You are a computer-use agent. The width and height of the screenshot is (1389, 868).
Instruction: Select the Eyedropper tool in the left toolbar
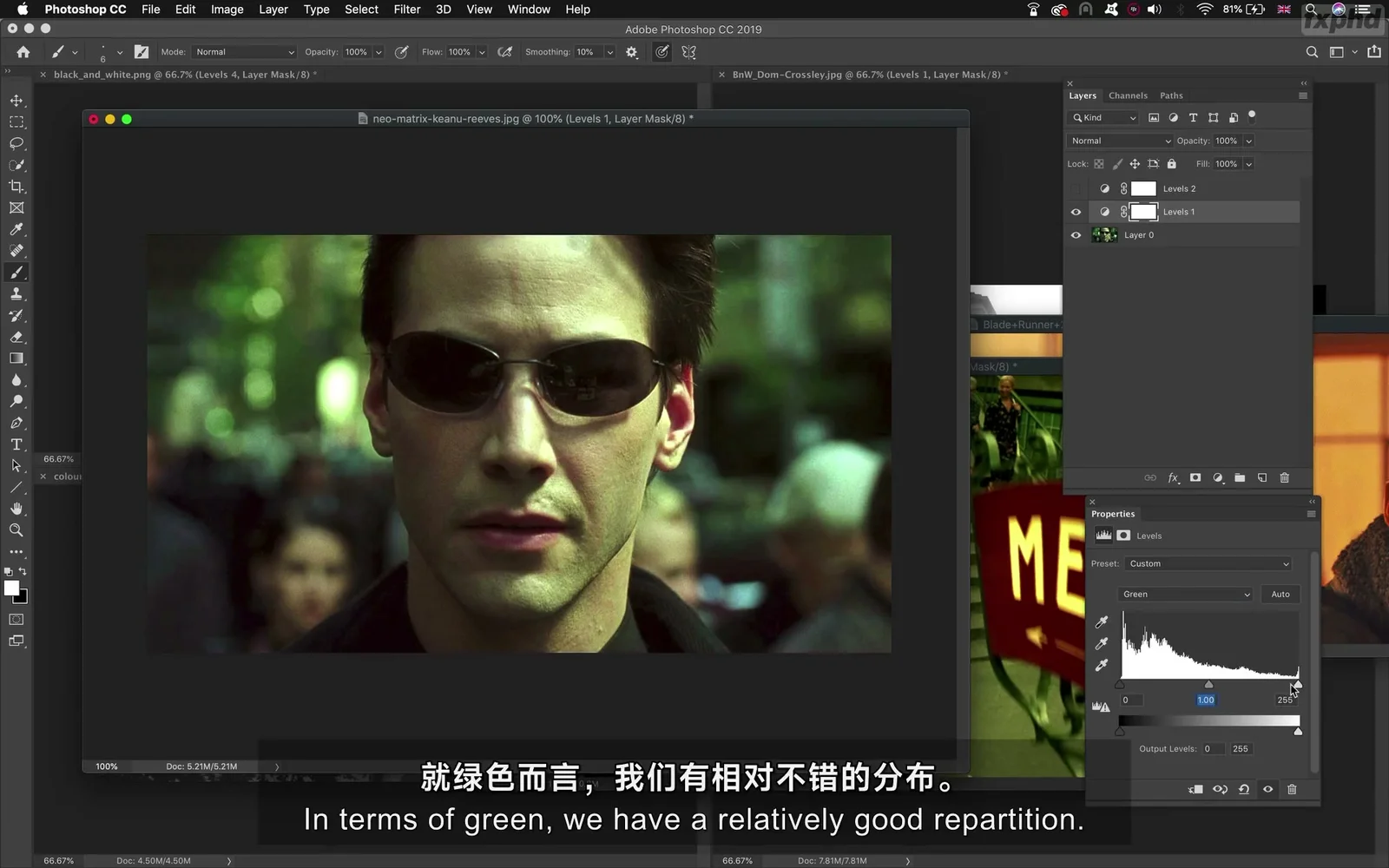tap(16, 229)
